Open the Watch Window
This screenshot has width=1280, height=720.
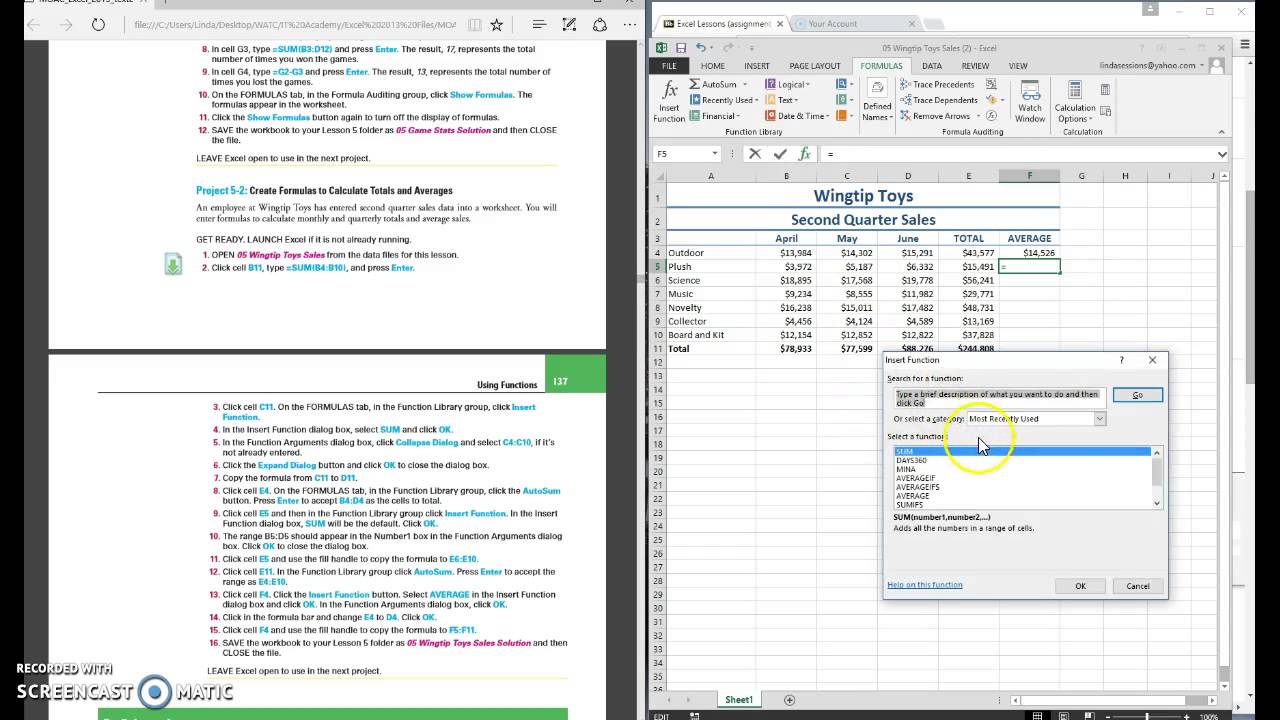(x=1030, y=101)
